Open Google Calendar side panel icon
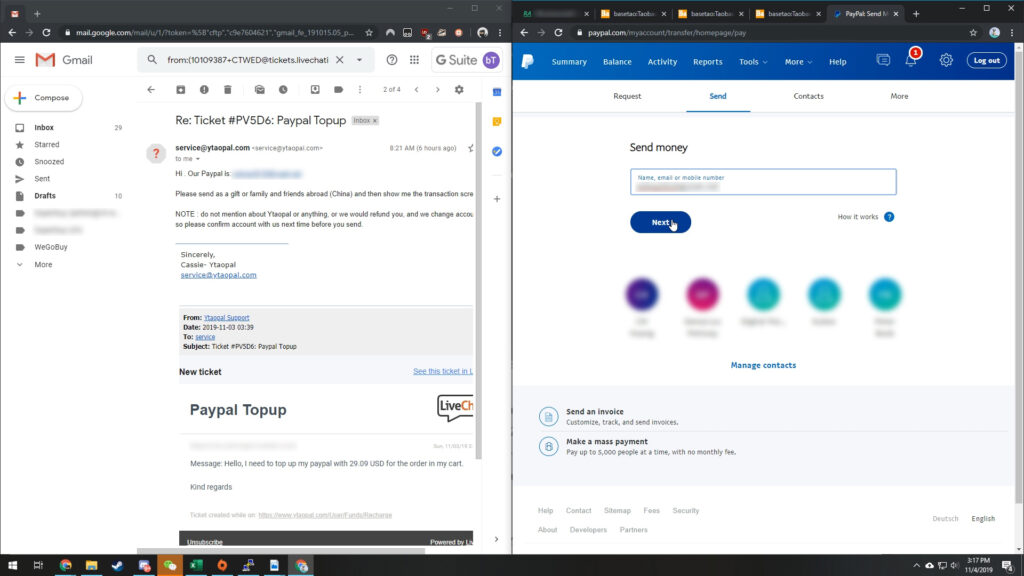The width and height of the screenshot is (1024, 576). coord(497,92)
